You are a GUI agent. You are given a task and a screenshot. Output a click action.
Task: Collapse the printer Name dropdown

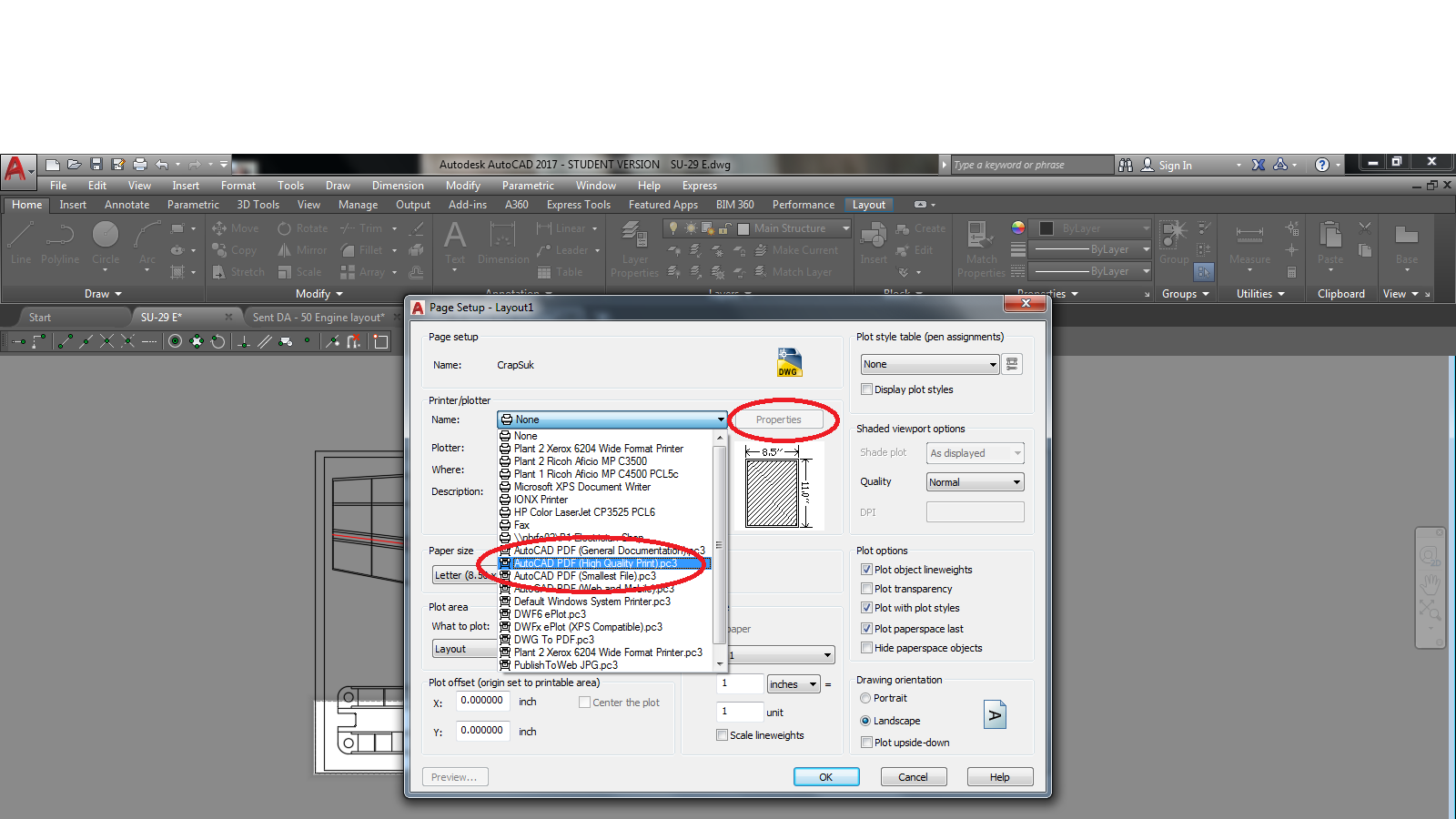pyautogui.click(x=721, y=420)
